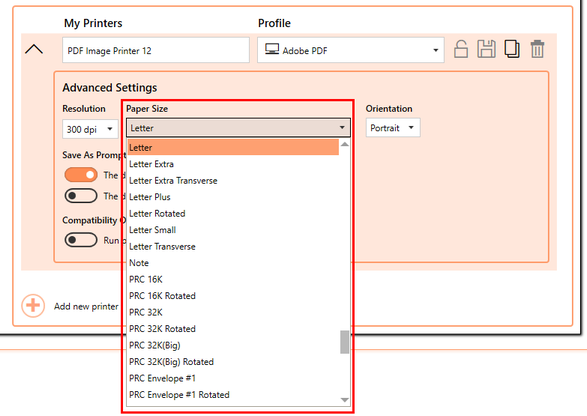Open the 300 dpi Resolution dropdown
587x416 pixels.
[x=90, y=129]
